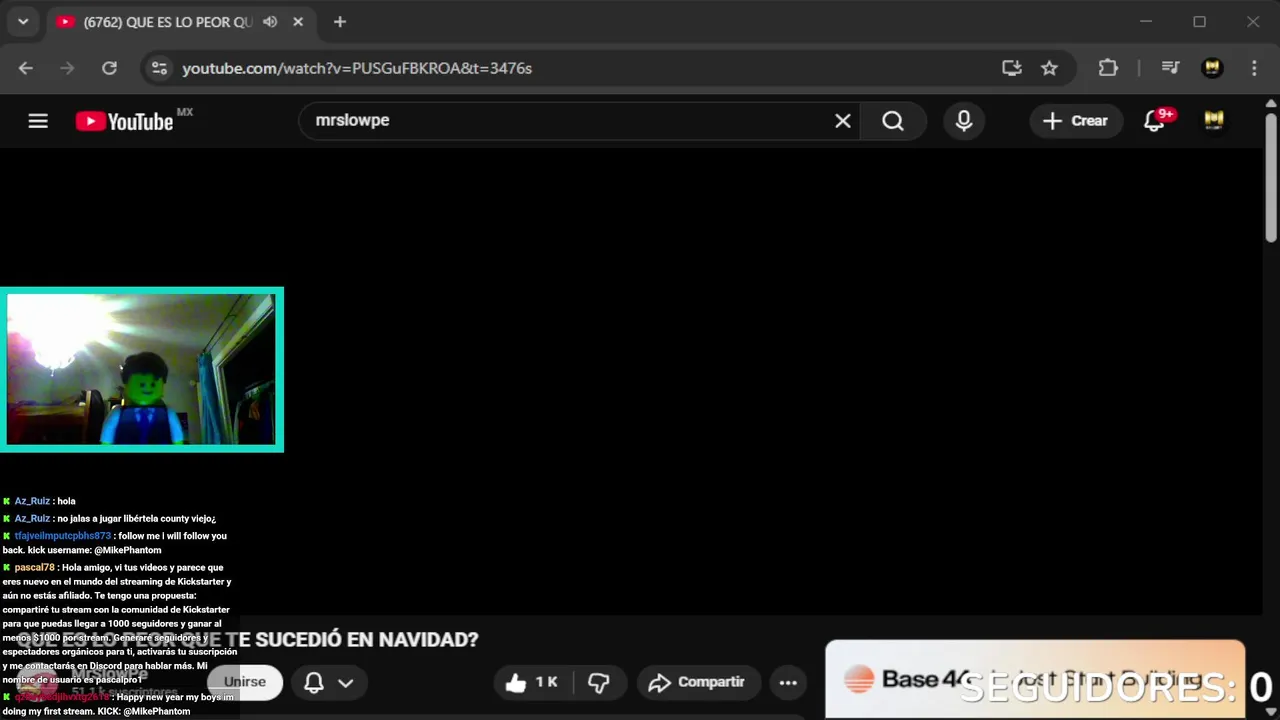The height and width of the screenshot is (720, 1280).
Task: Maximize the browser window
Action: (1199, 21)
